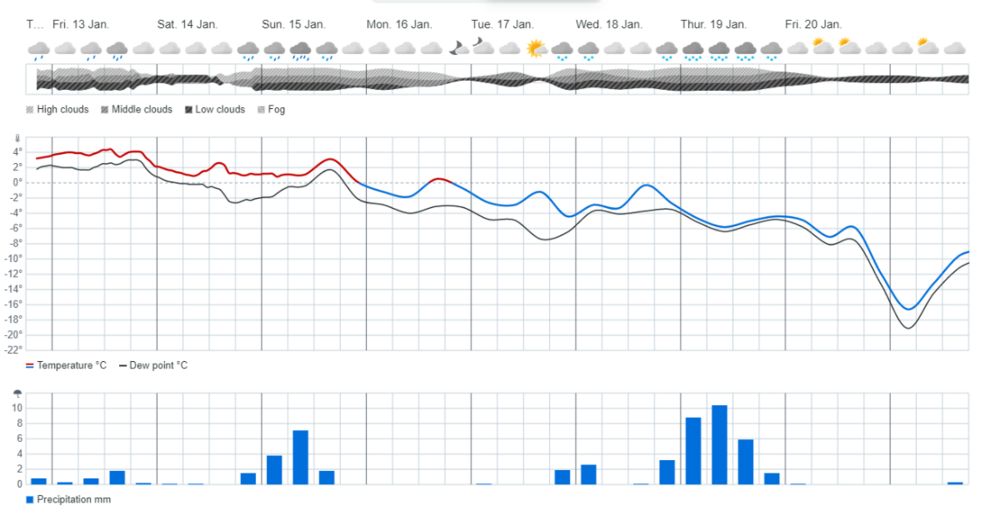1000x515 pixels.
Task: Click the last weather icon at far right
Action: [x=954, y=48]
